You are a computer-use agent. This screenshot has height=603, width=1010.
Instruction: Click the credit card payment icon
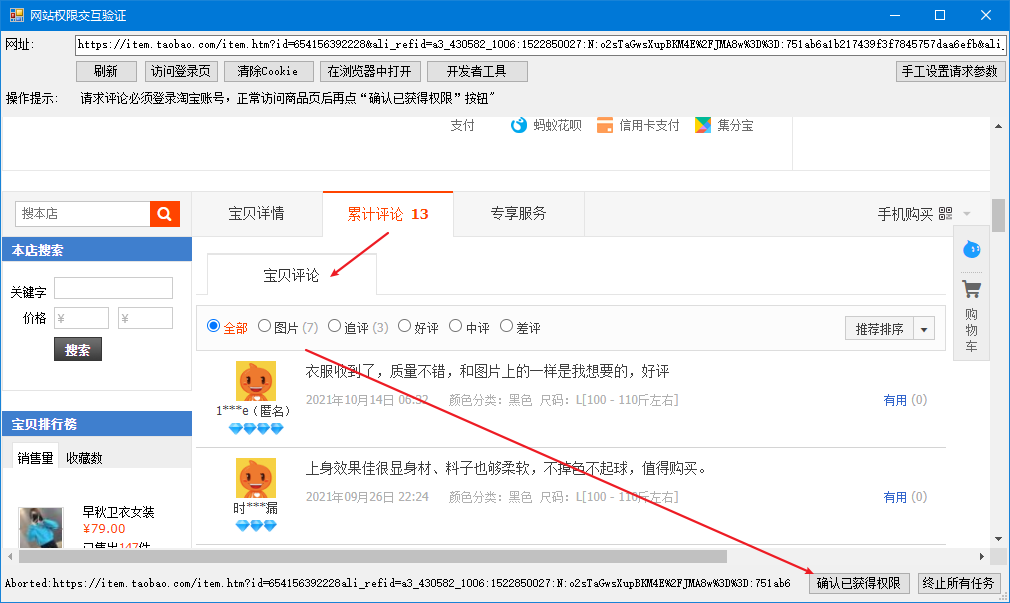point(605,125)
